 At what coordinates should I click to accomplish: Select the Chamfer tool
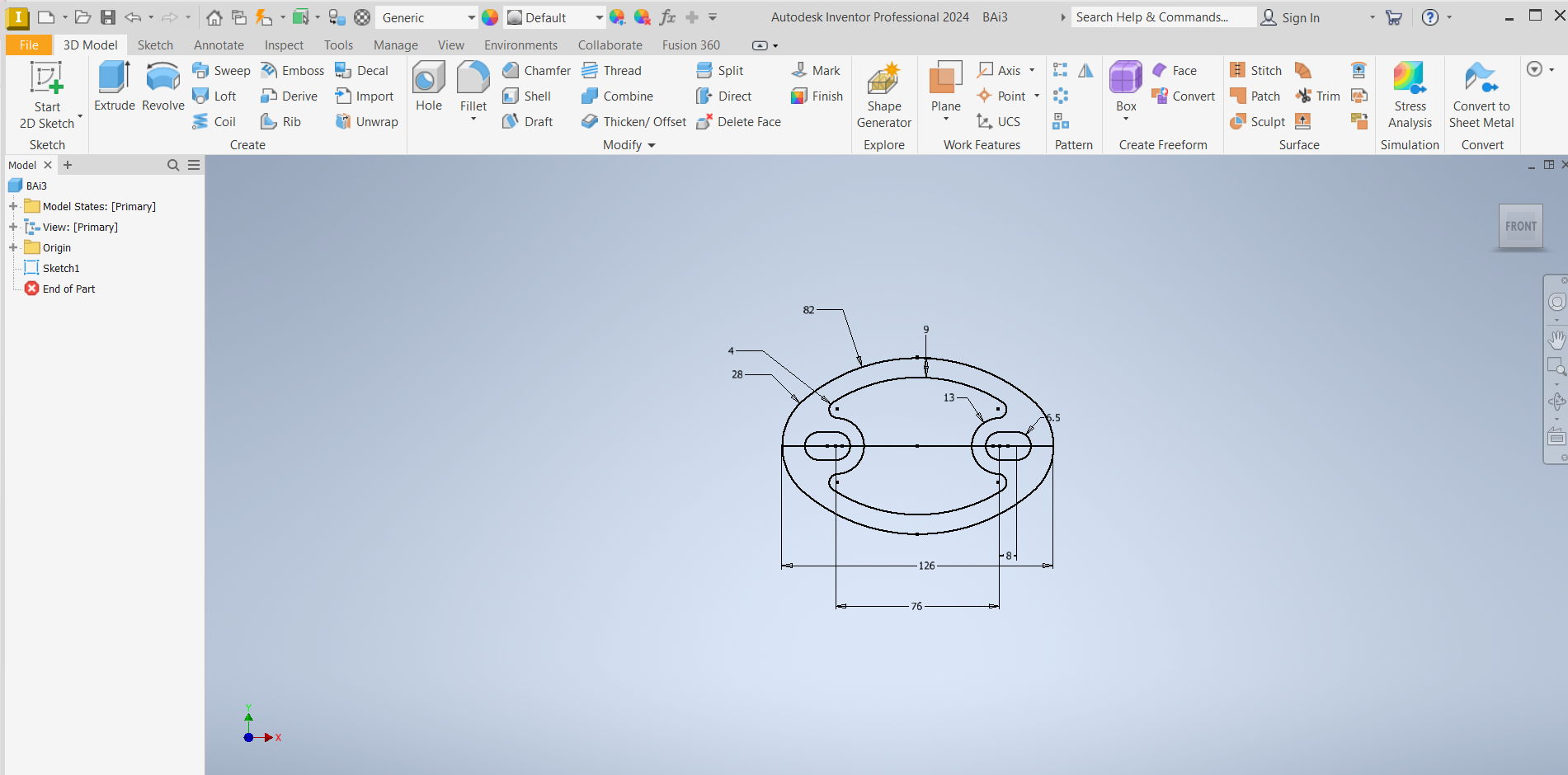[537, 71]
